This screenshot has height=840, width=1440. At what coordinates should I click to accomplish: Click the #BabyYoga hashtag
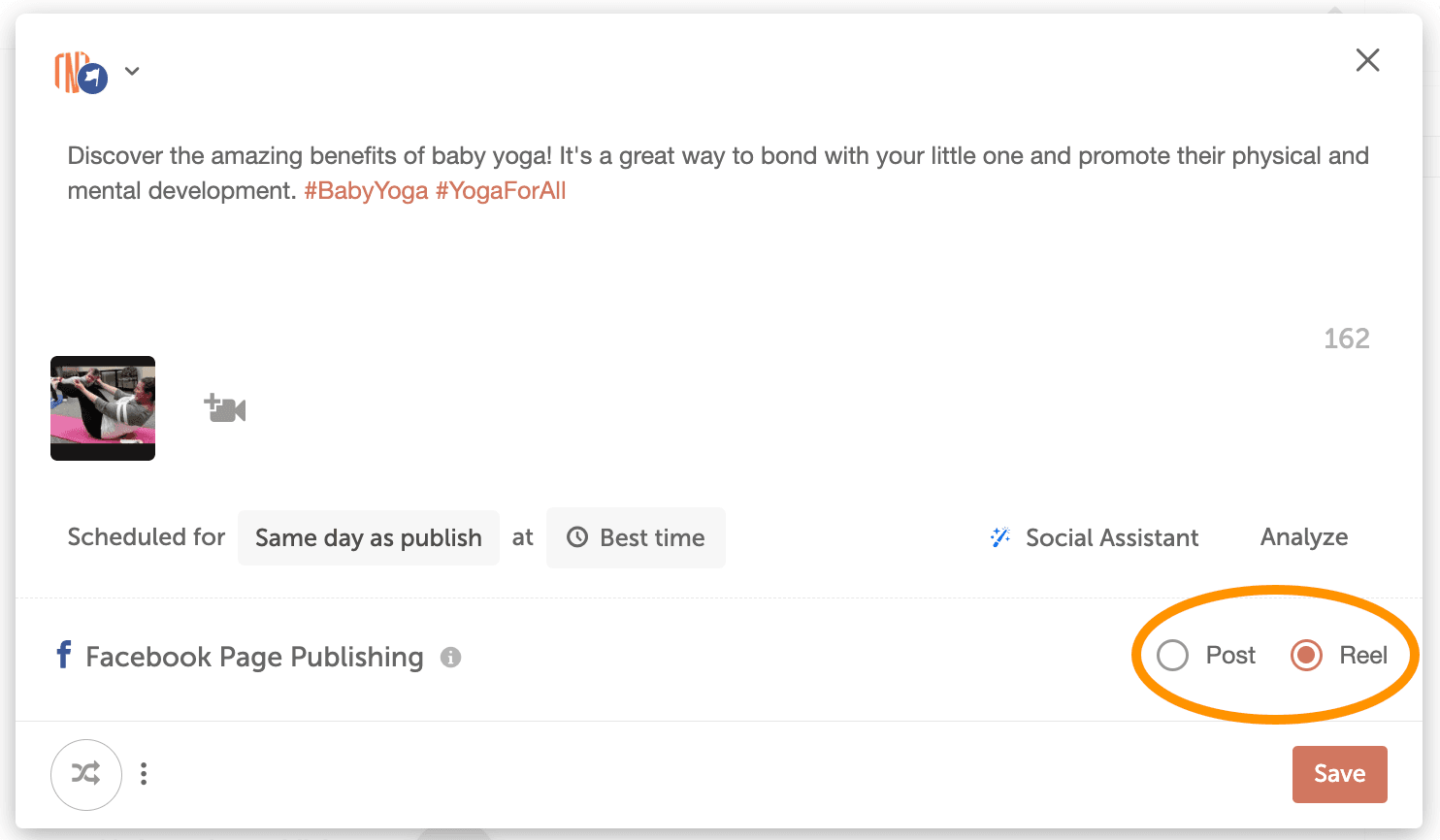[366, 191]
